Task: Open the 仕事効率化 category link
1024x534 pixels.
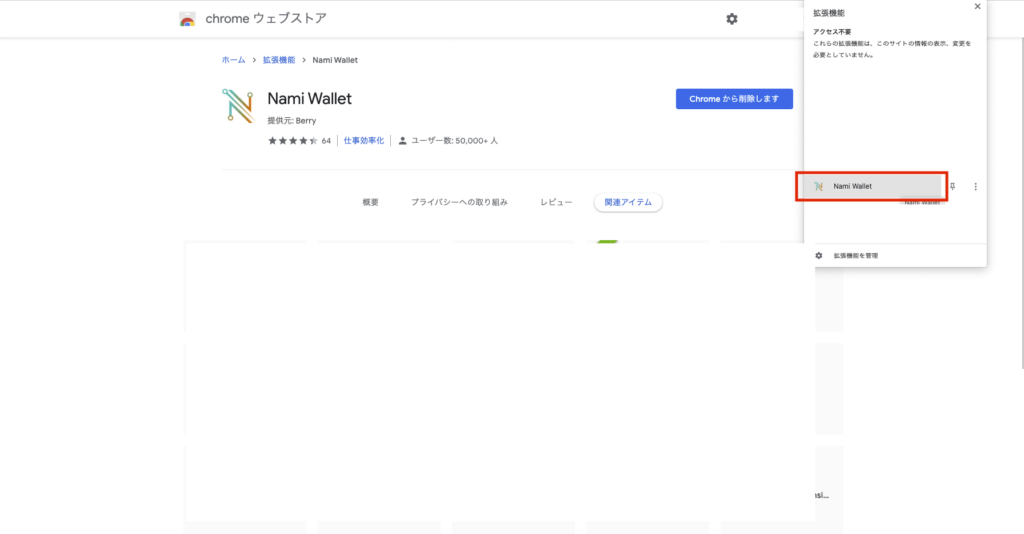Action: tap(364, 141)
